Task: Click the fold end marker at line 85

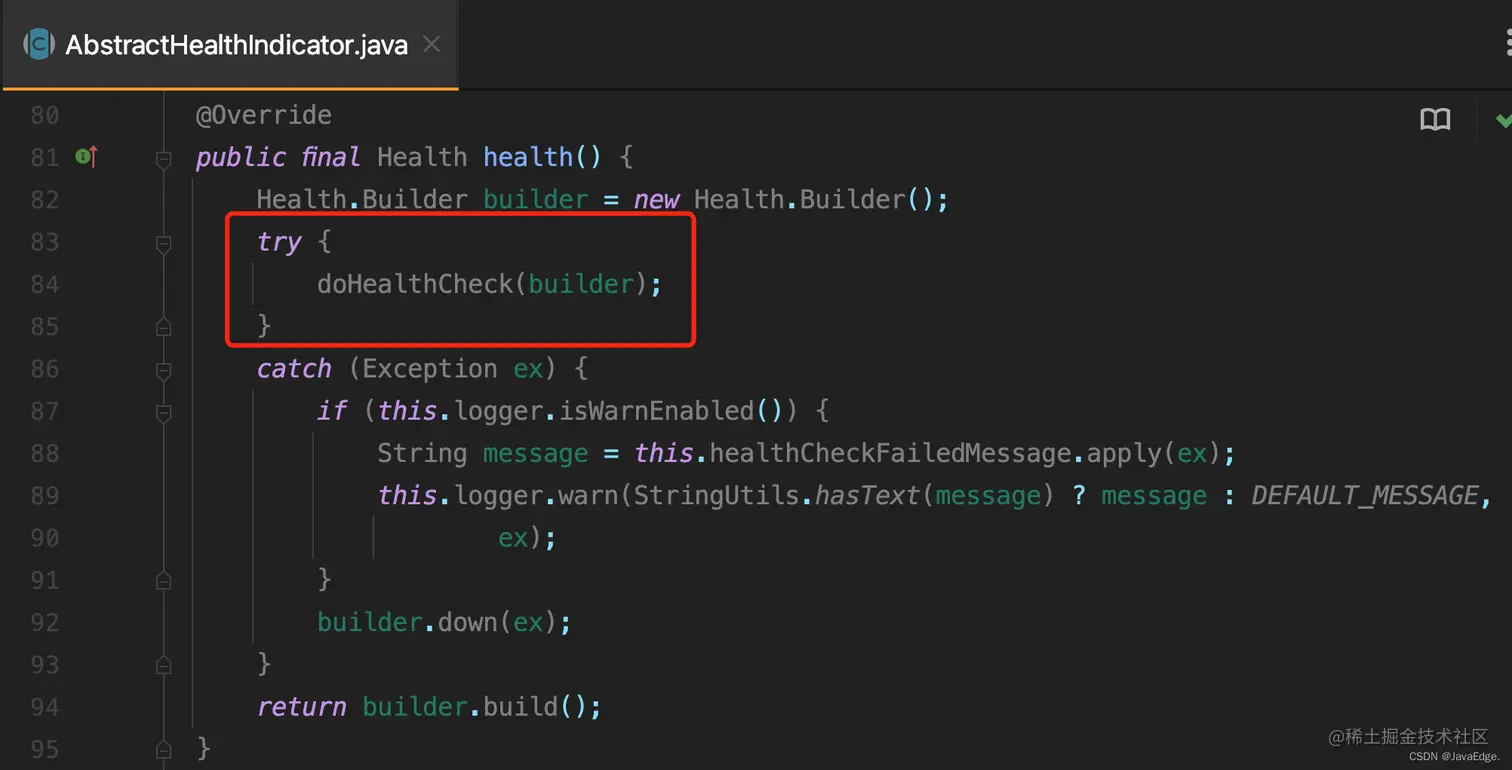Action: [164, 327]
